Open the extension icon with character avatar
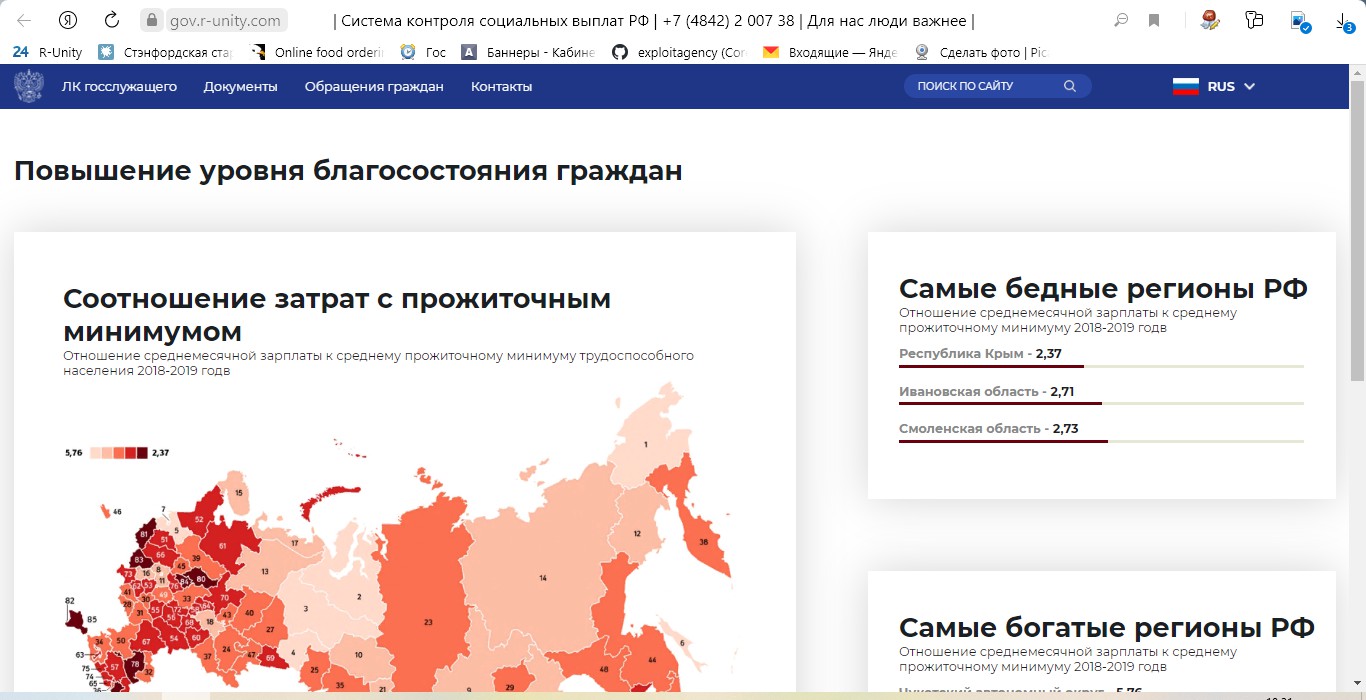 click(1210, 20)
